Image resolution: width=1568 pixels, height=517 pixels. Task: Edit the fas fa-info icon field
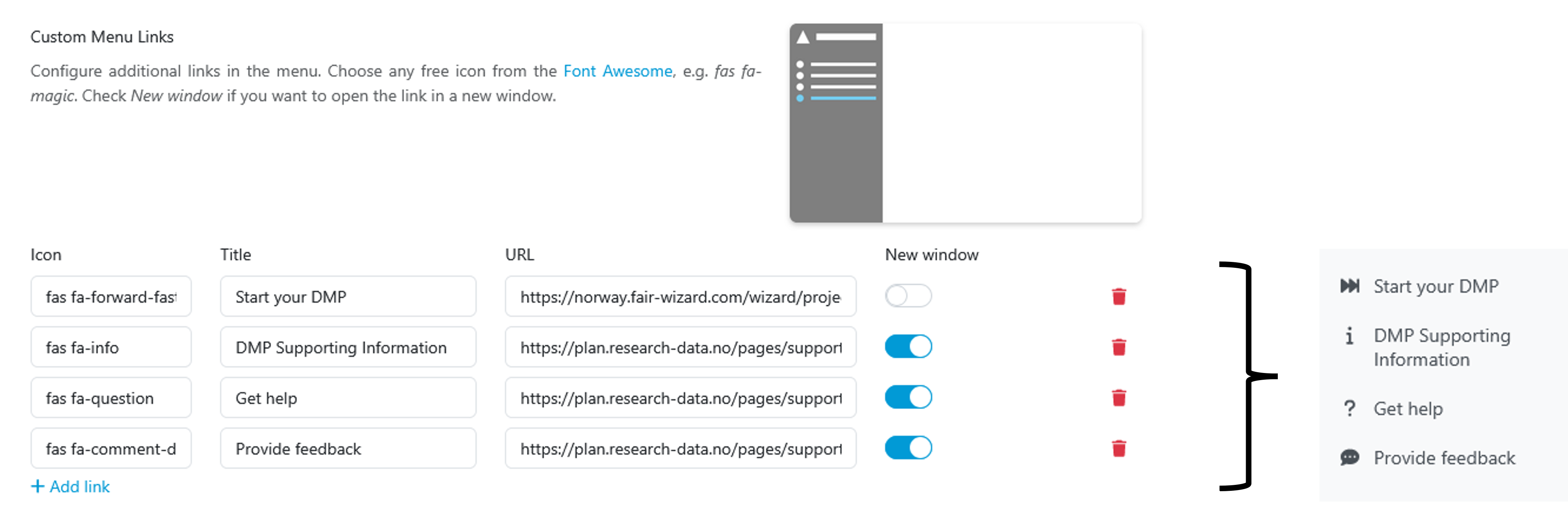111,347
